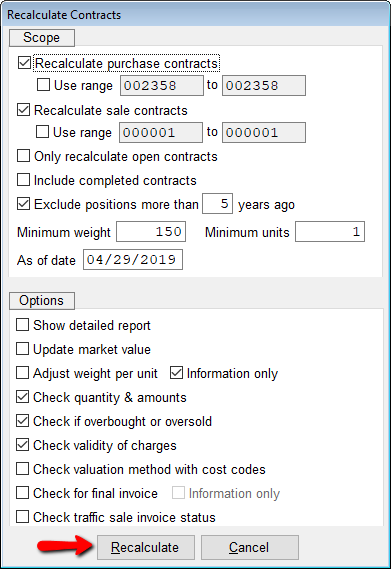Enable Use range for sale contracts
The height and width of the screenshot is (569, 391).
coord(42,132)
